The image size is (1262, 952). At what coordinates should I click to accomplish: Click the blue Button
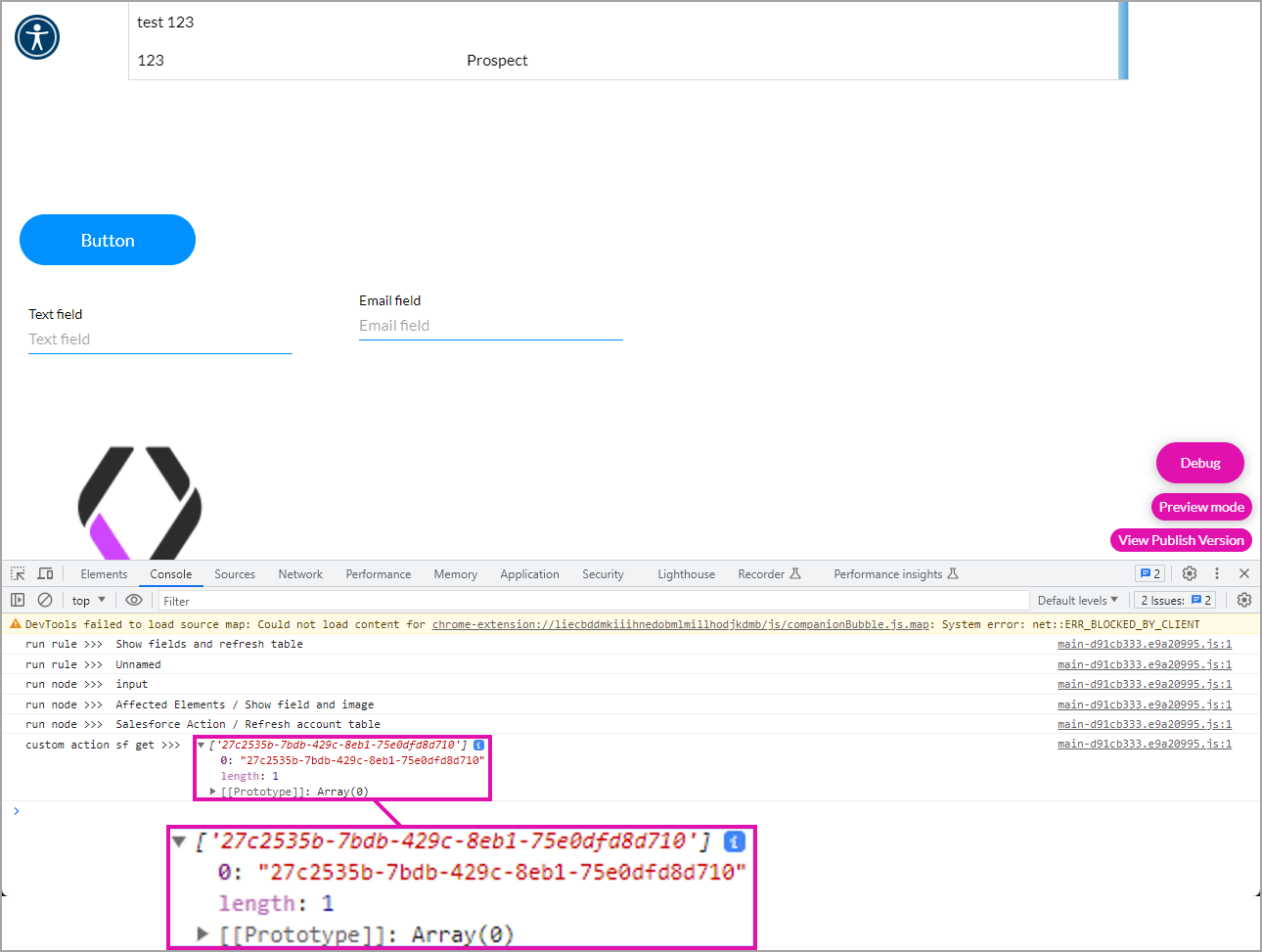point(108,240)
